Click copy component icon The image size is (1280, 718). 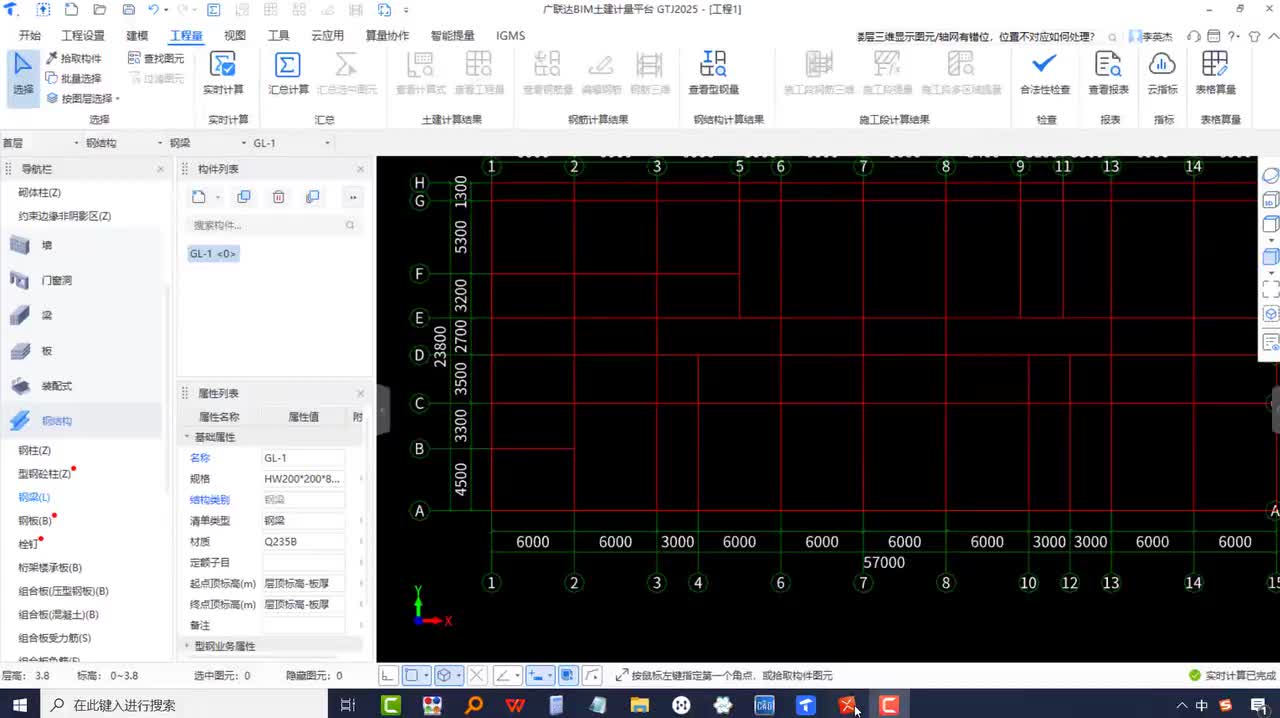pyautogui.click(x=244, y=197)
